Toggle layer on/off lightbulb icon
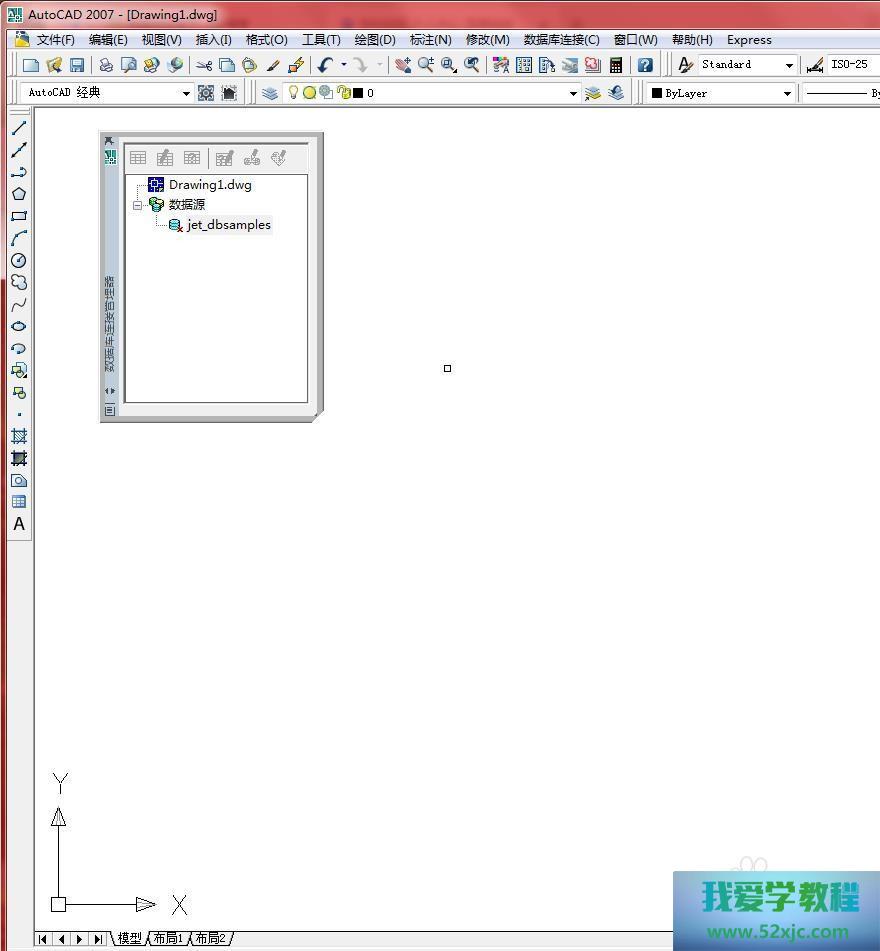 pos(293,93)
